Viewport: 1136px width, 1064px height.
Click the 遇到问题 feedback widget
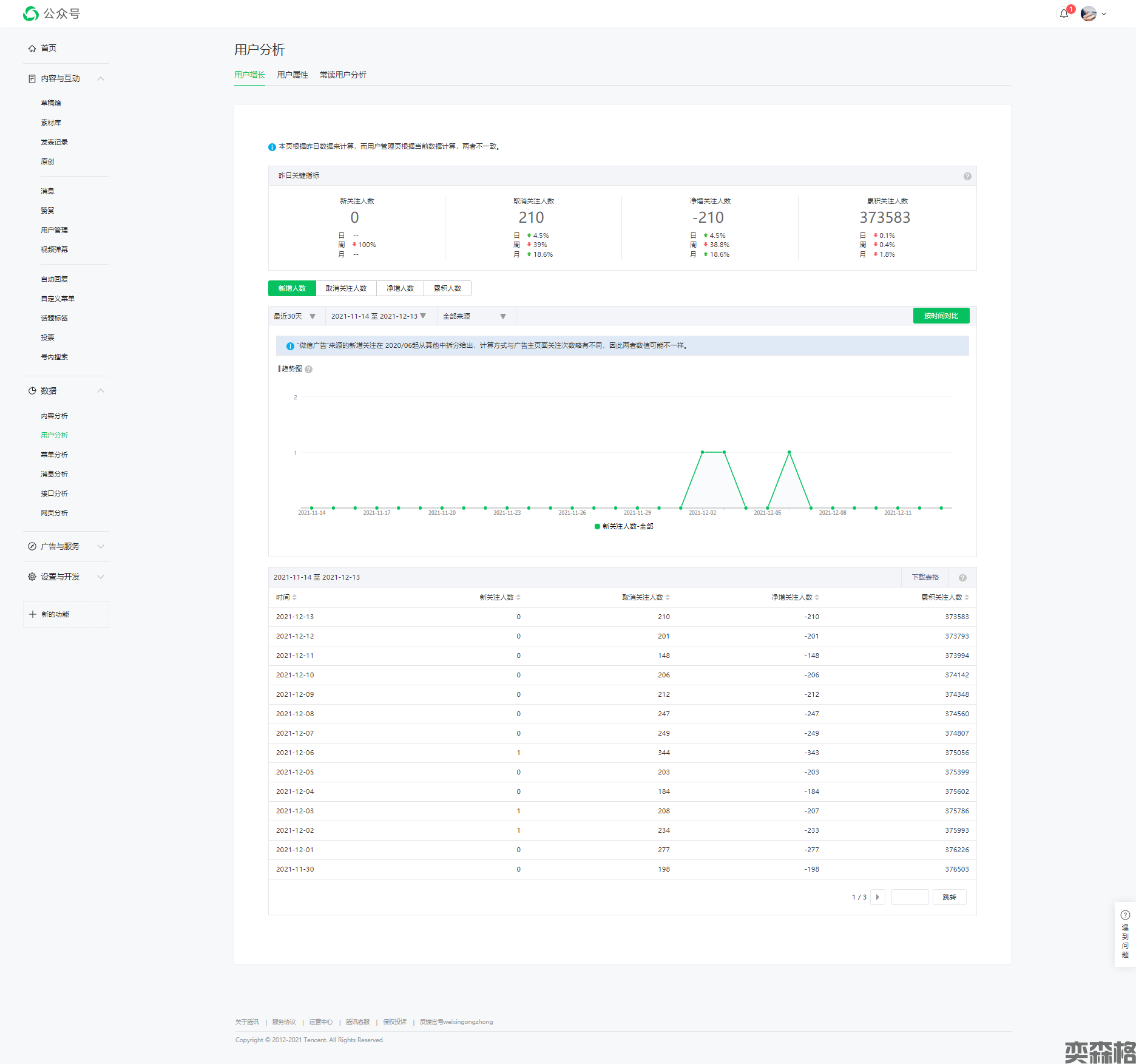coord(1125,934)
